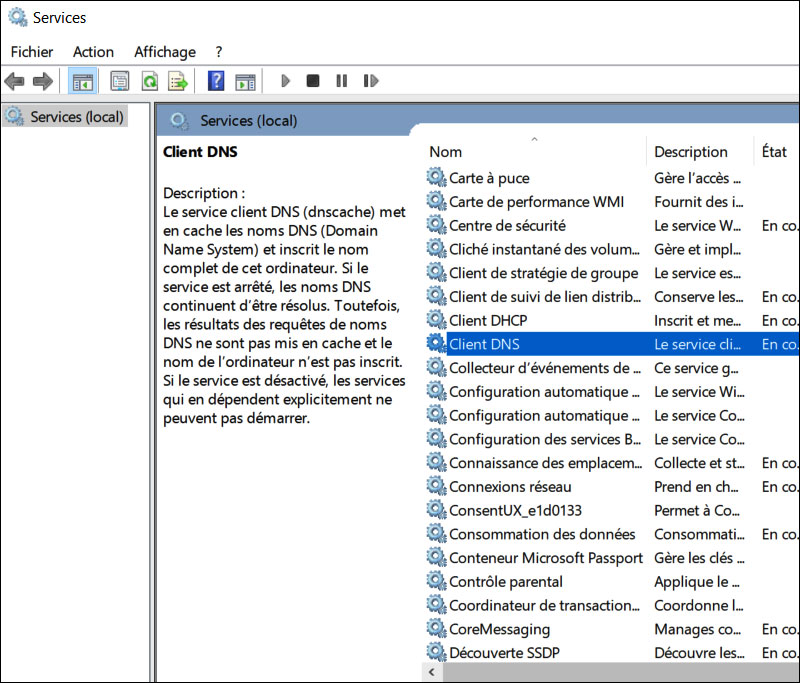The width and height of the screenshot is (800, 683).
Task: Open Help using the blue question mark icon
Action: pos(216,81)
